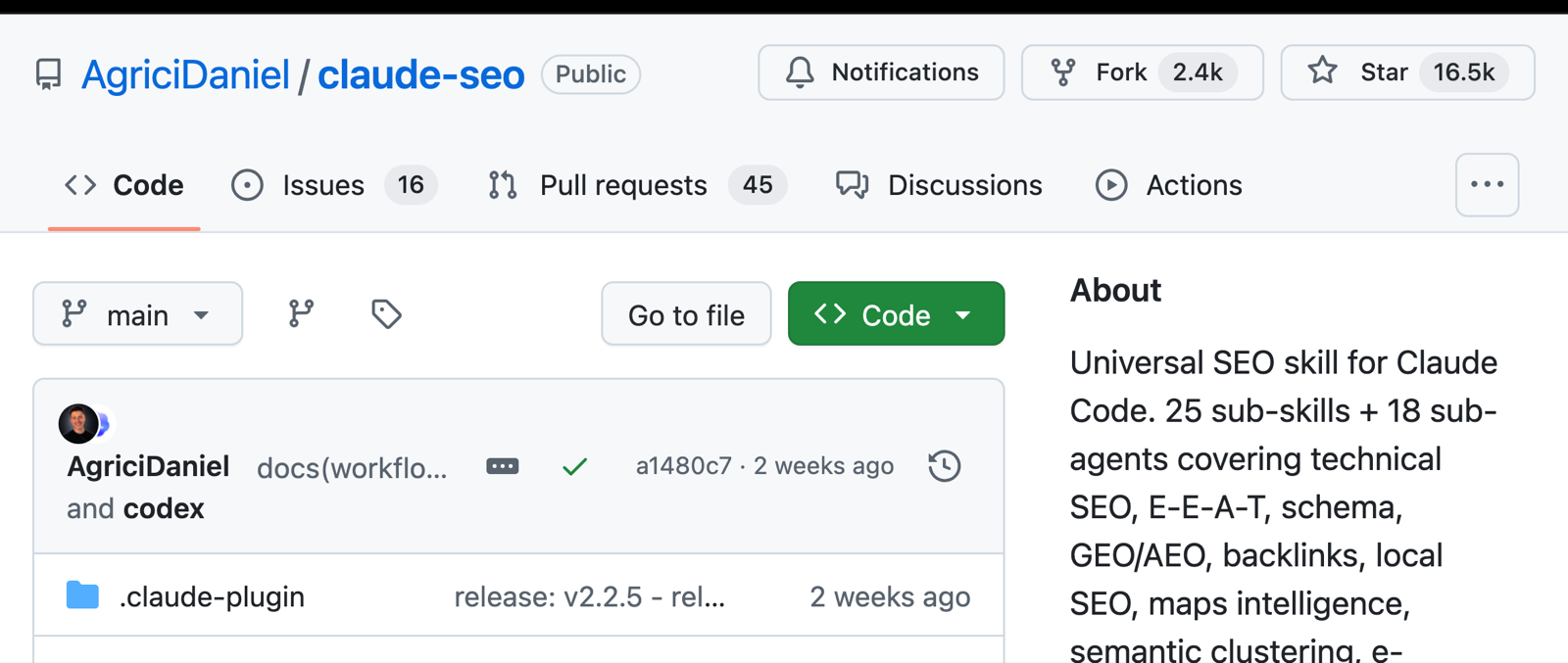Open the .claude-plugin folder
Image resolution: width=1568 pixels, height=663 pixels.
tap(212, 596)
